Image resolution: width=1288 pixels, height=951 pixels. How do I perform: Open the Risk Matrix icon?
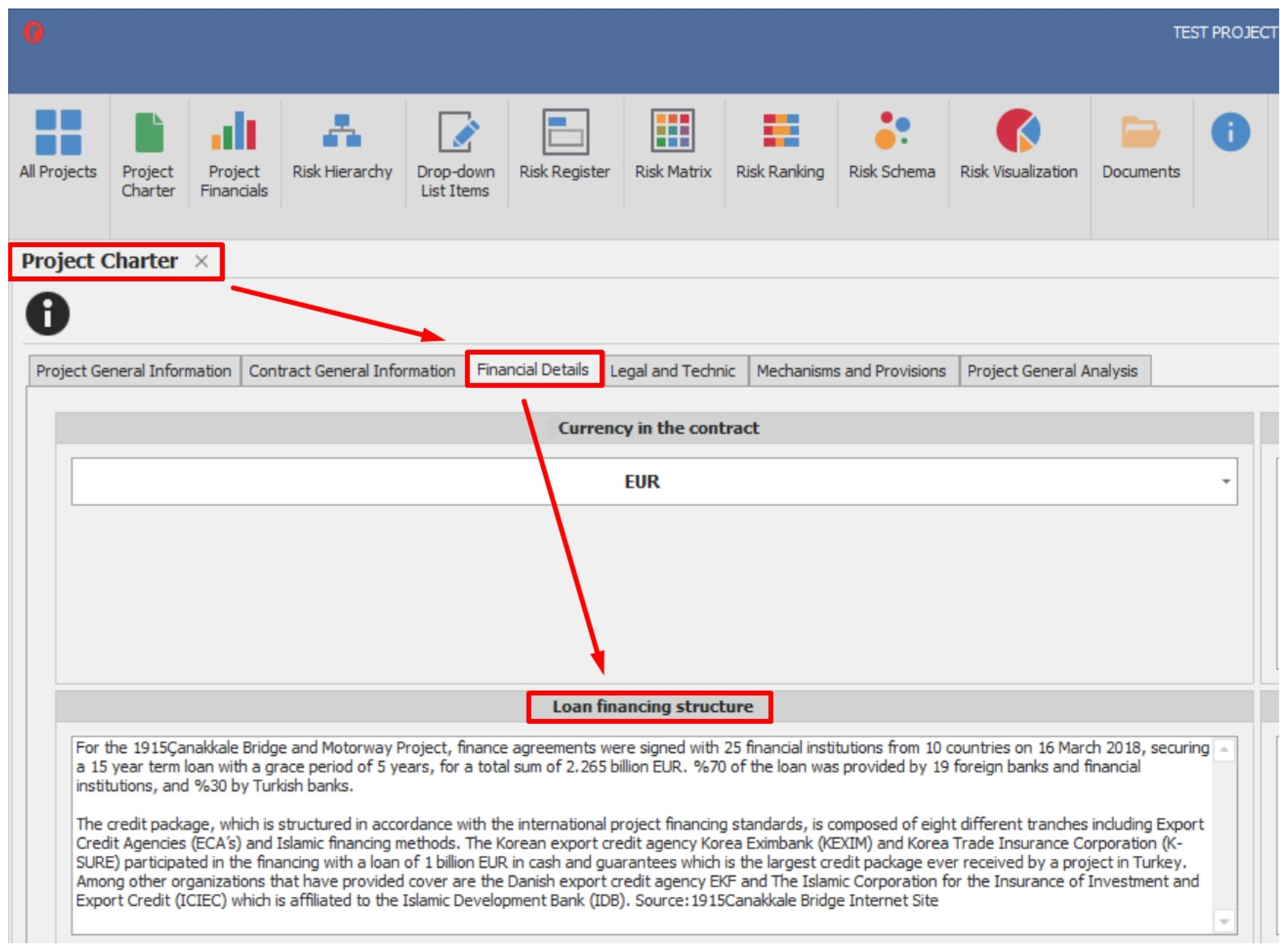[x=673, y=131]
